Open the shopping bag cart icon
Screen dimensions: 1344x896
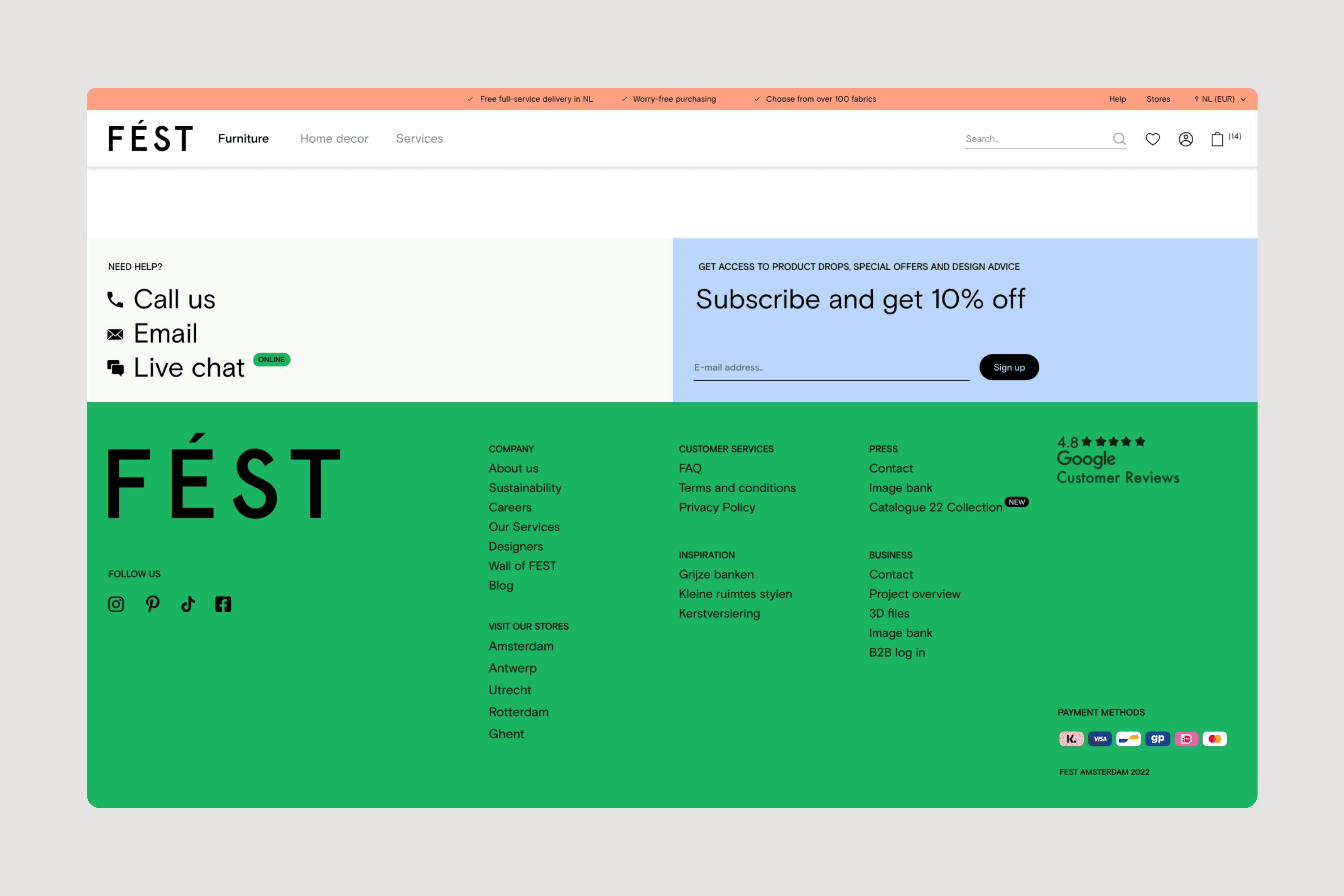click(1217, 139)
